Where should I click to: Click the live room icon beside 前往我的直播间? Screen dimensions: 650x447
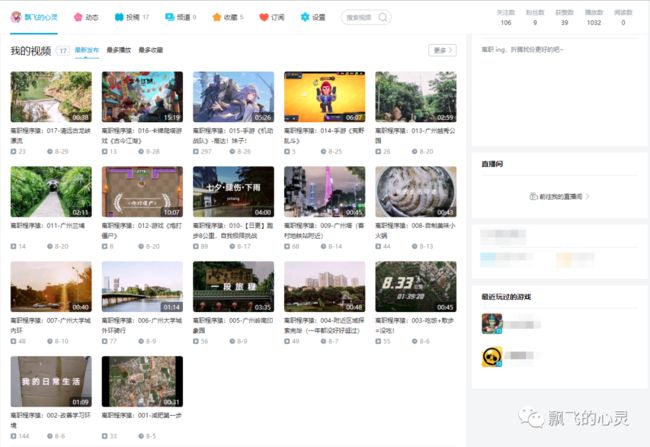pos(533,196)
